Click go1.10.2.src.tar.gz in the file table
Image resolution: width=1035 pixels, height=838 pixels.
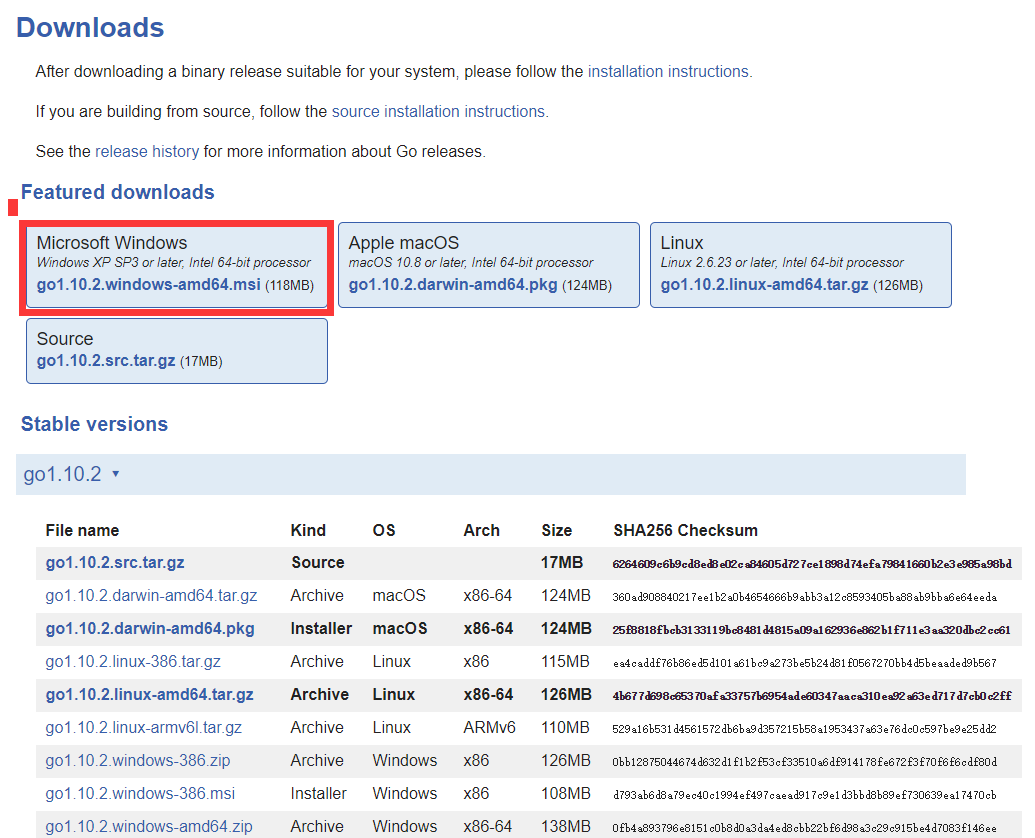click(x=115, y=563)
